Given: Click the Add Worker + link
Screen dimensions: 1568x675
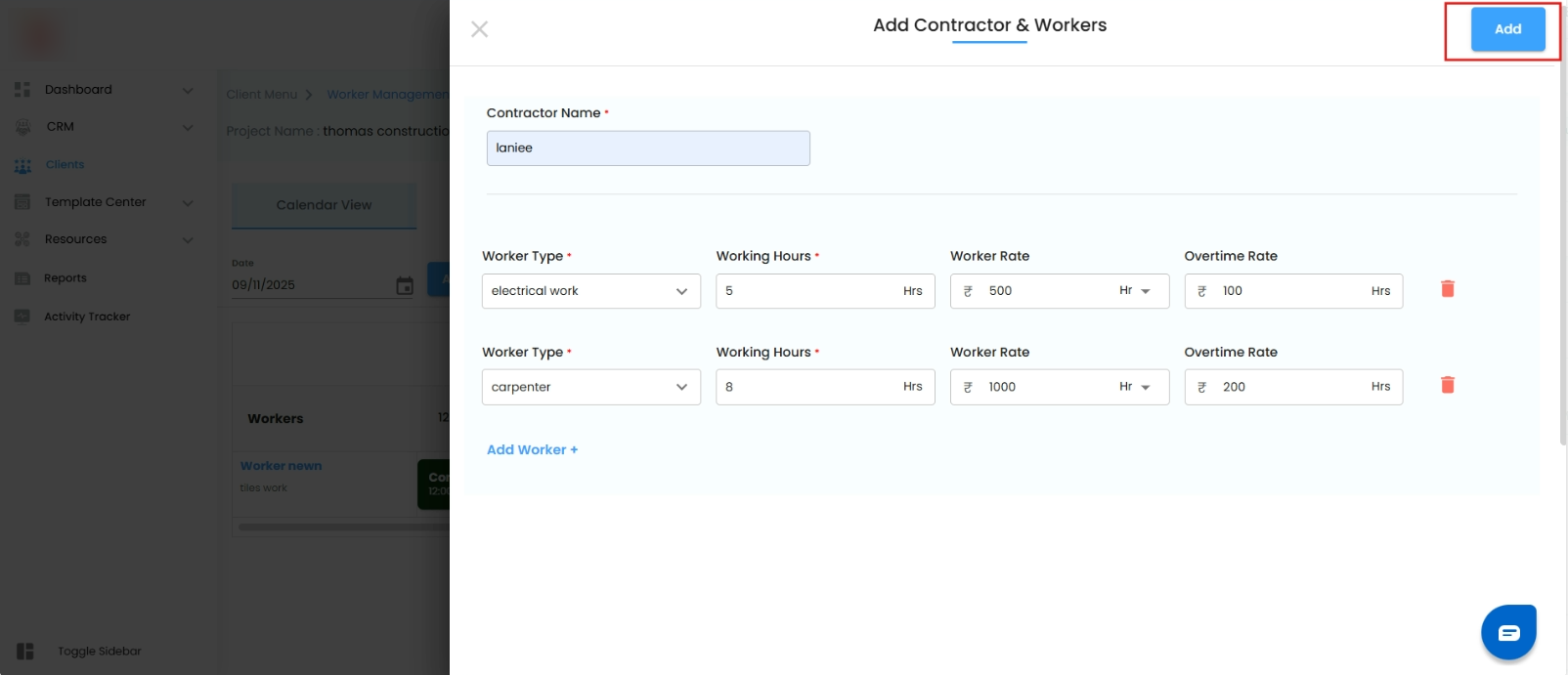Looking at the screenshot, I should pos(532,450).
